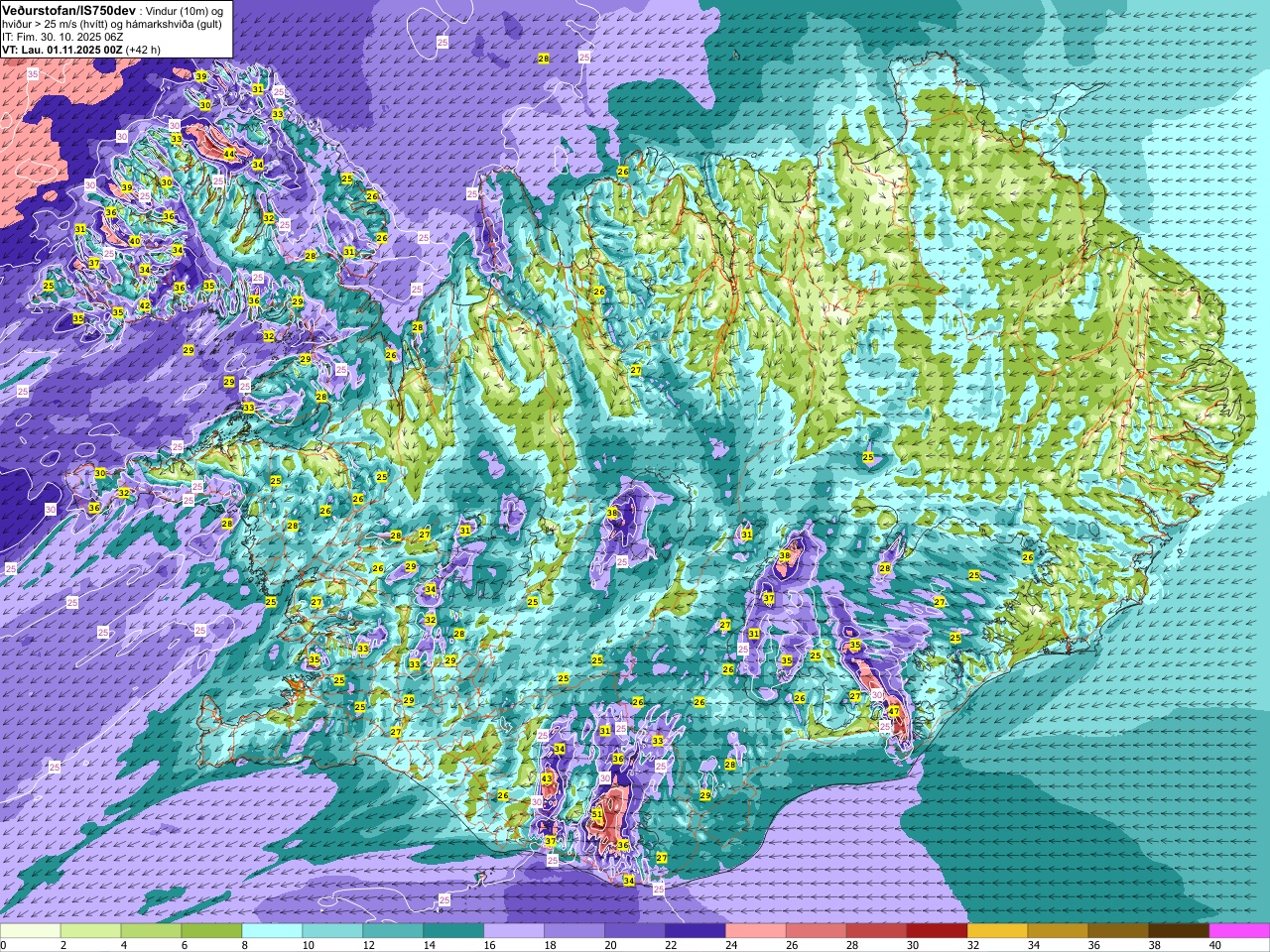Click the Veðurstofan/IS750dev title text

68,9
